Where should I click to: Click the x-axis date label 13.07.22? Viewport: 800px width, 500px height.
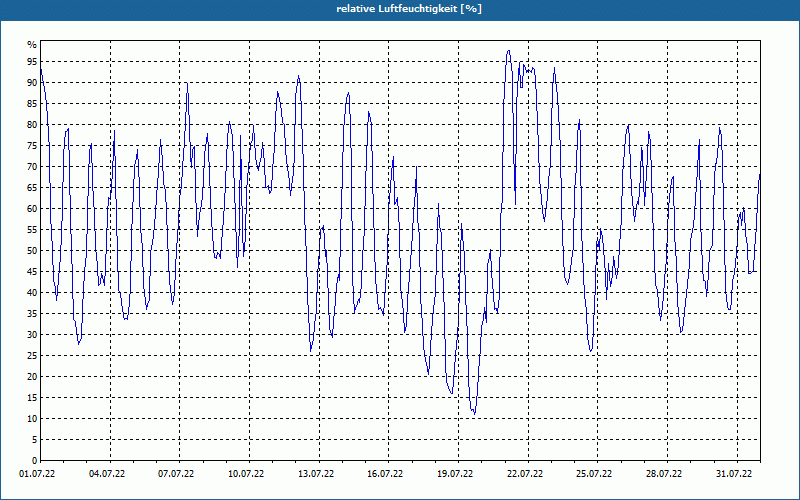316,474
